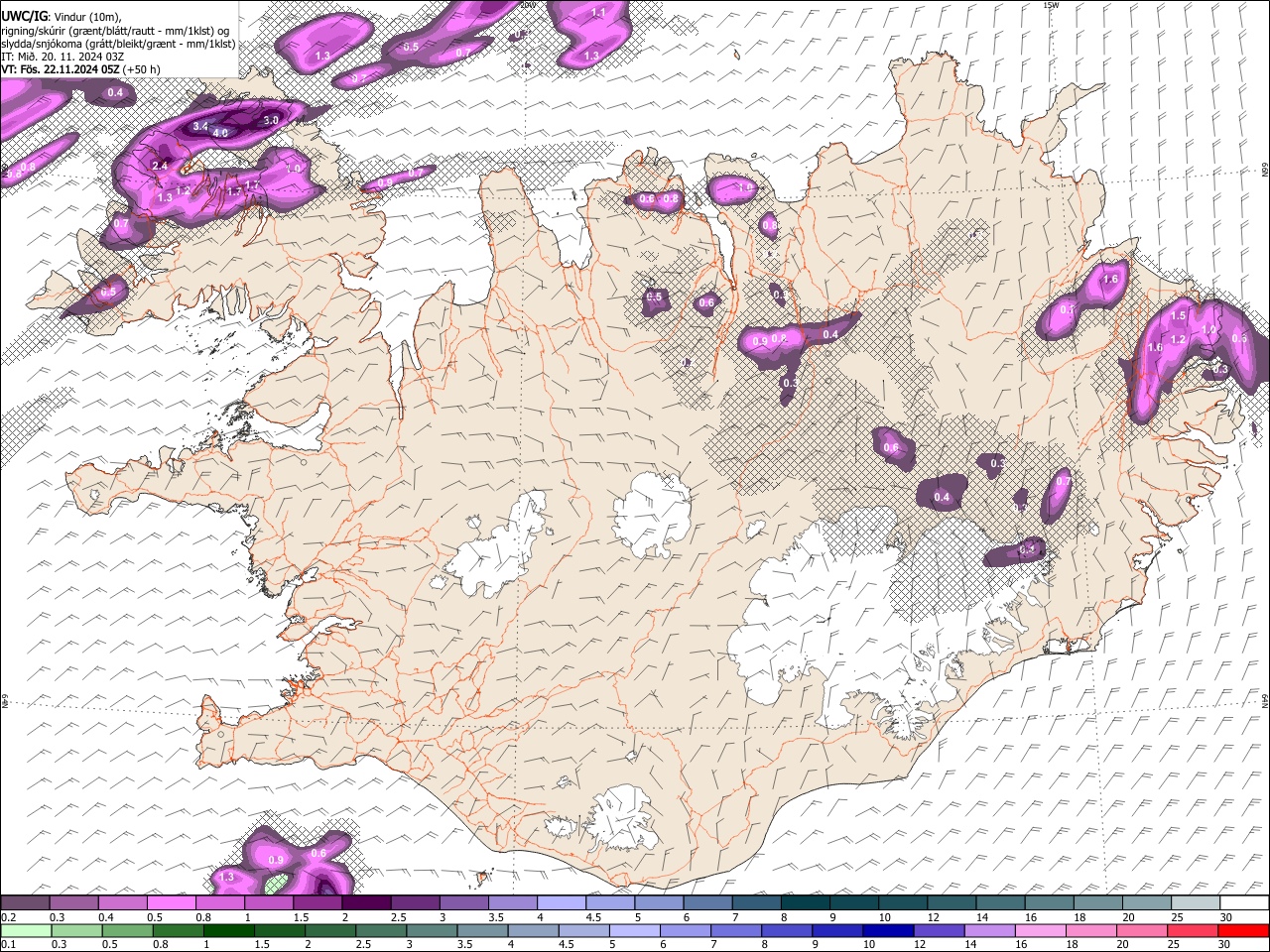Click the dark teal 9 snow legend swatch
The height and width of the screenshot is (952, 1270).
(x=853, y=902)
